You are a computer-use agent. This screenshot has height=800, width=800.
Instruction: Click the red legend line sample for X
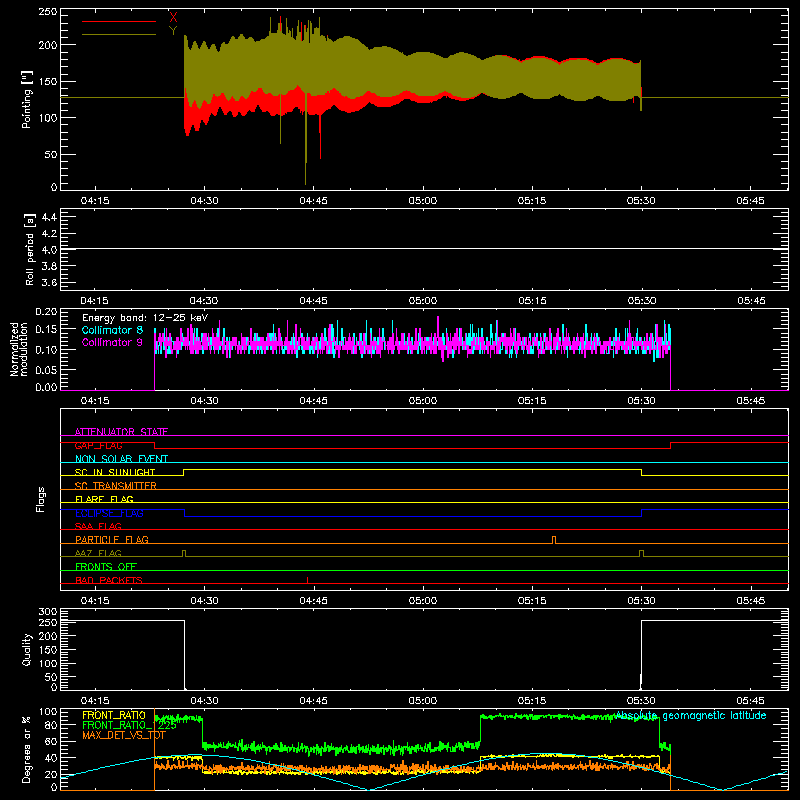point(119,21)
